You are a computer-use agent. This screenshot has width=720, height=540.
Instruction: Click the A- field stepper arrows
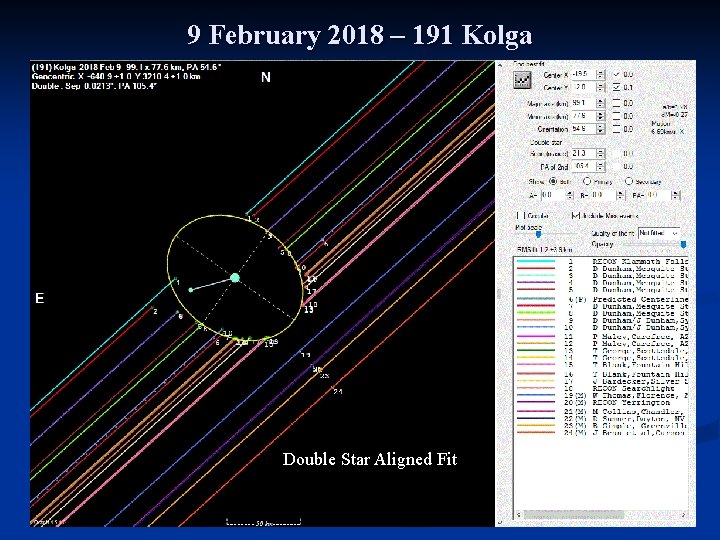(570, 195)
